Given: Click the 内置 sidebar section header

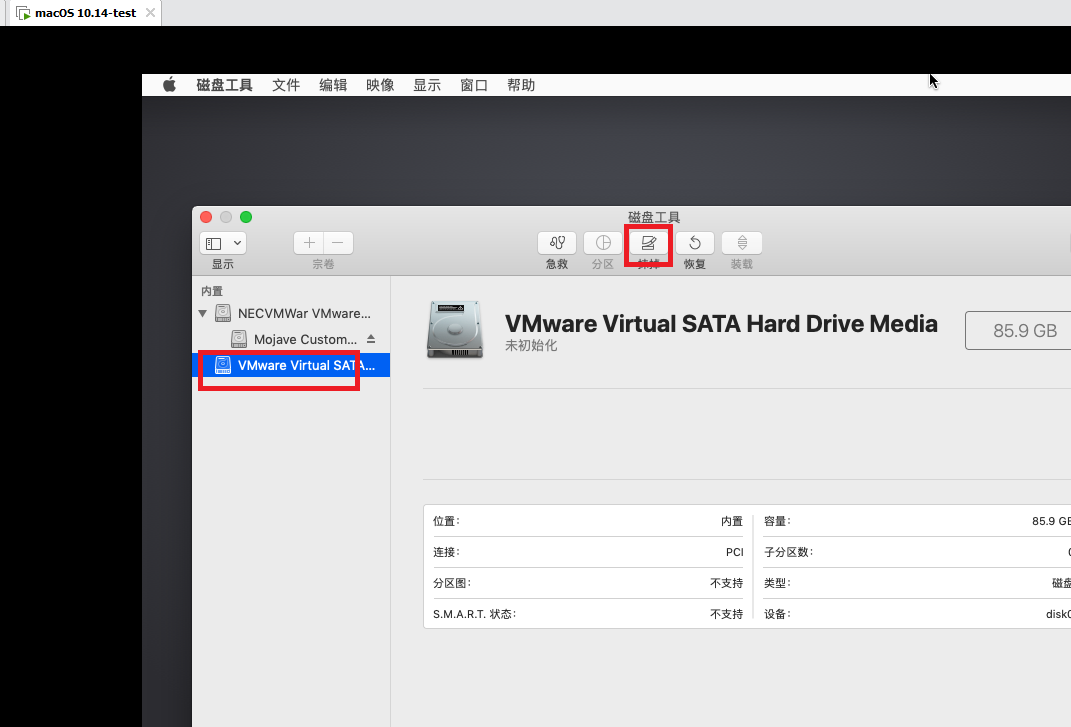Looking at the screenshot, I should [212, 291].
